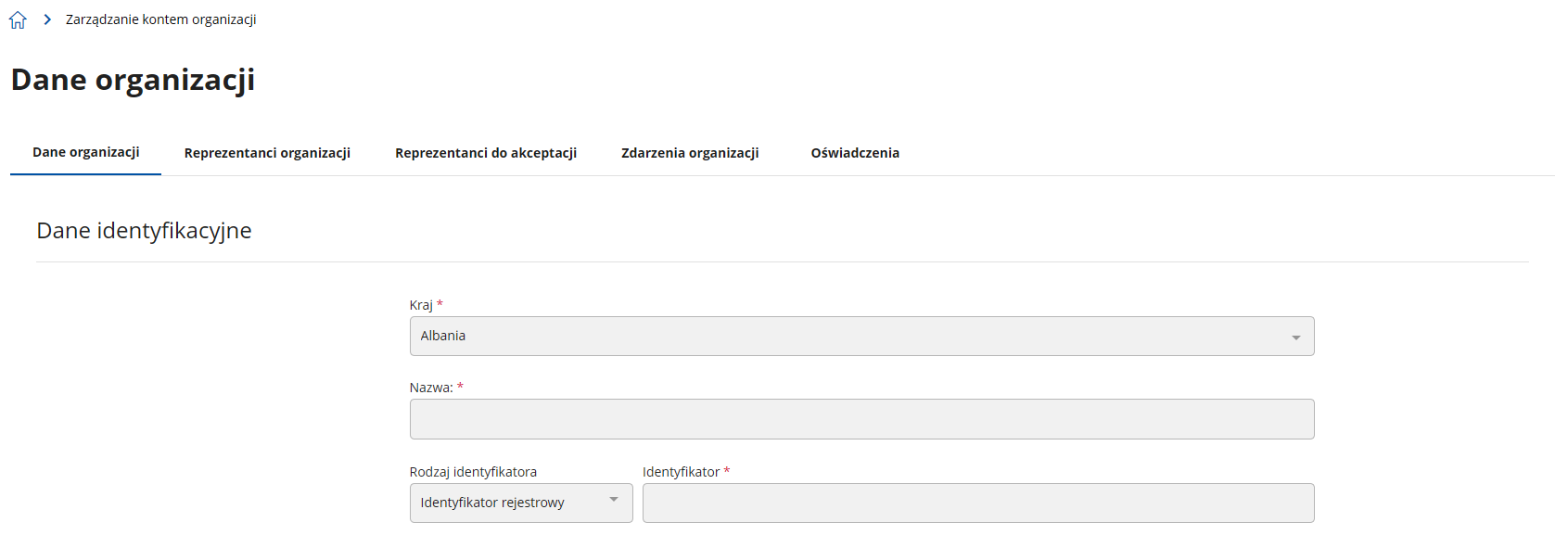The image size is (1568, 535).
Task: Select the Dane organizacji tab
Action: point(86,152)
